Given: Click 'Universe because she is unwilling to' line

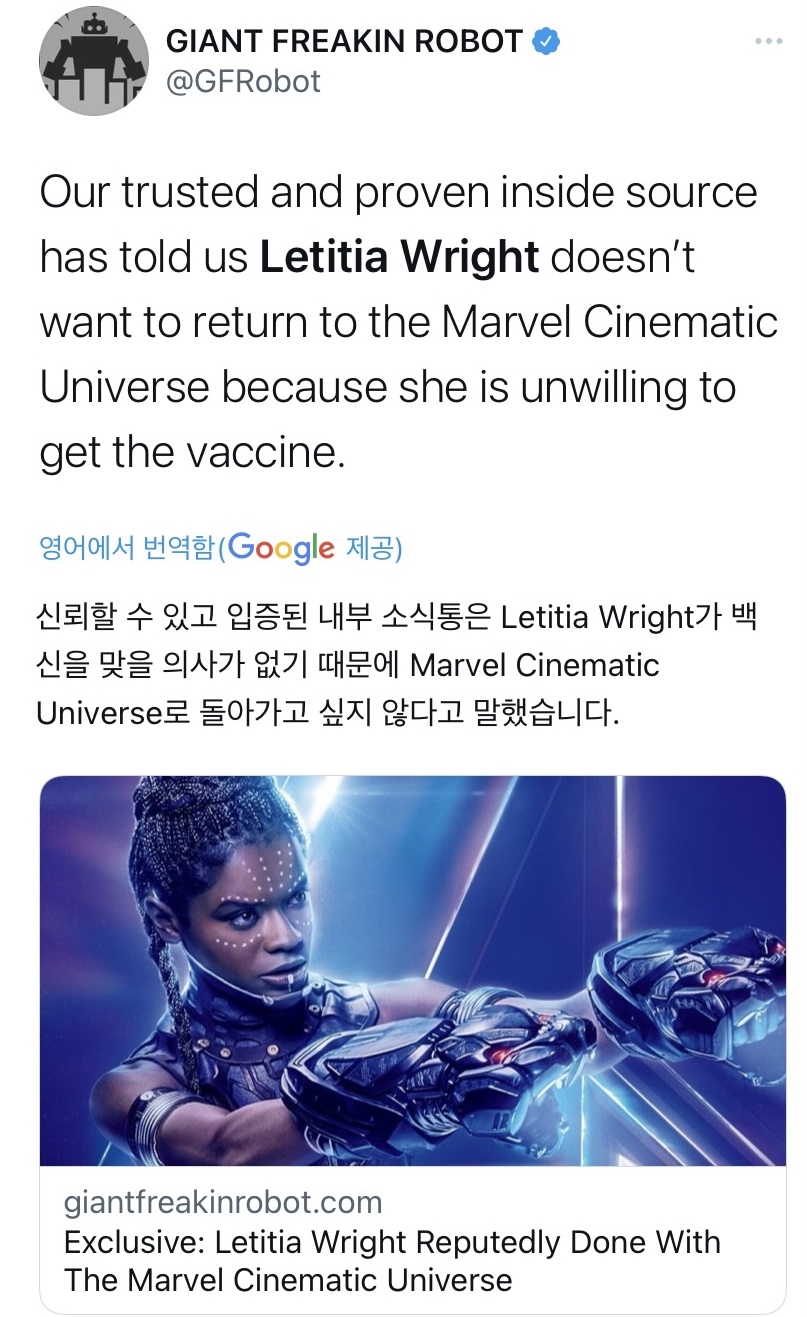Looking at the screenshot, I should click(388, 388).
